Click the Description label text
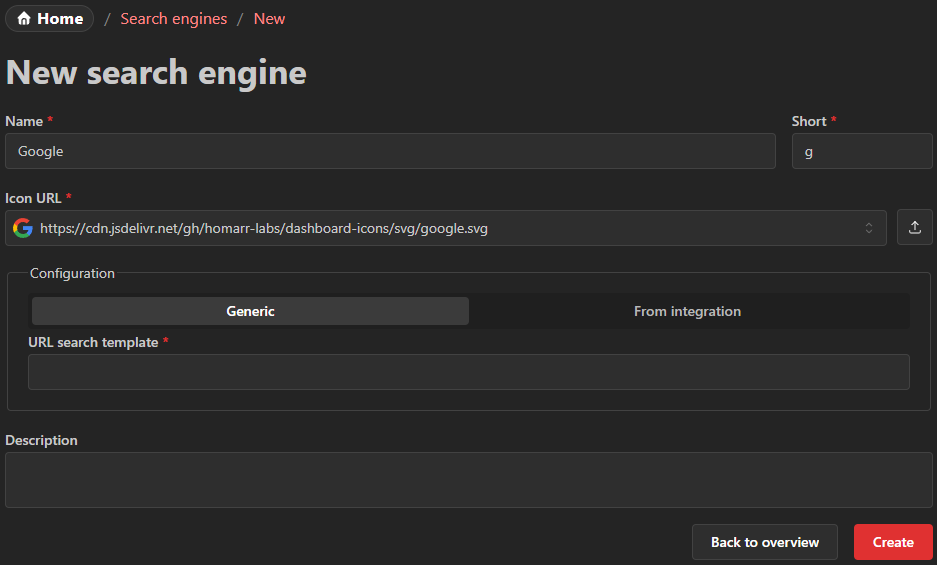 coord(41,440)
